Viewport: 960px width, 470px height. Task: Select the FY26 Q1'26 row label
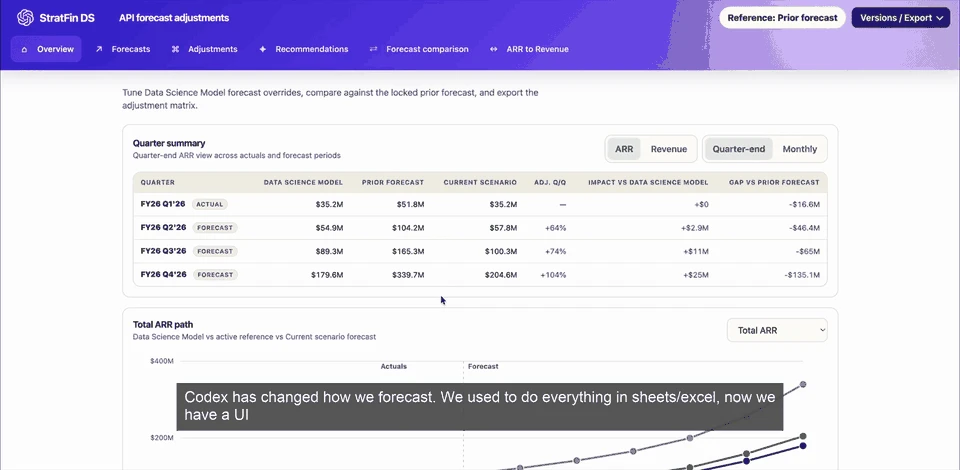[163, 204]
